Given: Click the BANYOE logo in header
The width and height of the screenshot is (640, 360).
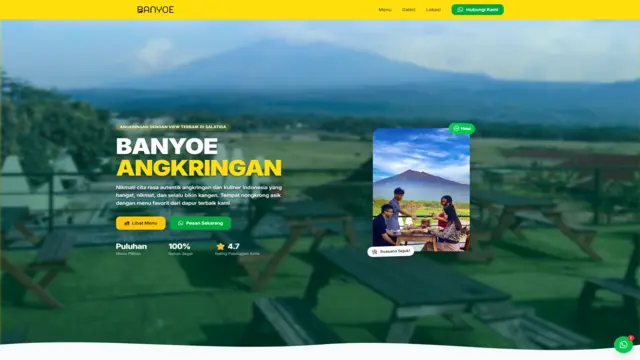Looking at the screenshot, I should tap(156, 9).
